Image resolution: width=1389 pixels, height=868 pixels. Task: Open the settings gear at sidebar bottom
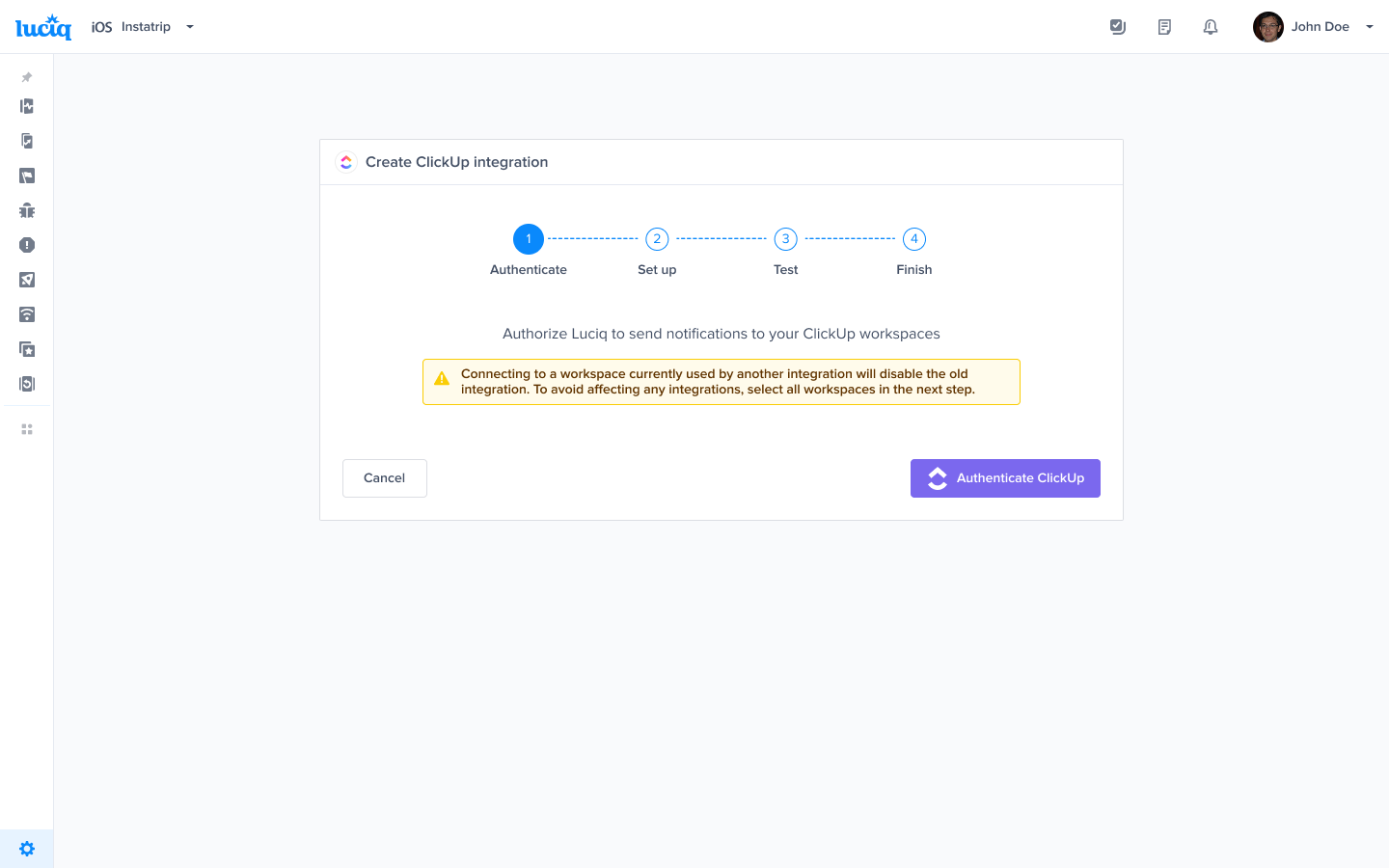pos(26,848)
